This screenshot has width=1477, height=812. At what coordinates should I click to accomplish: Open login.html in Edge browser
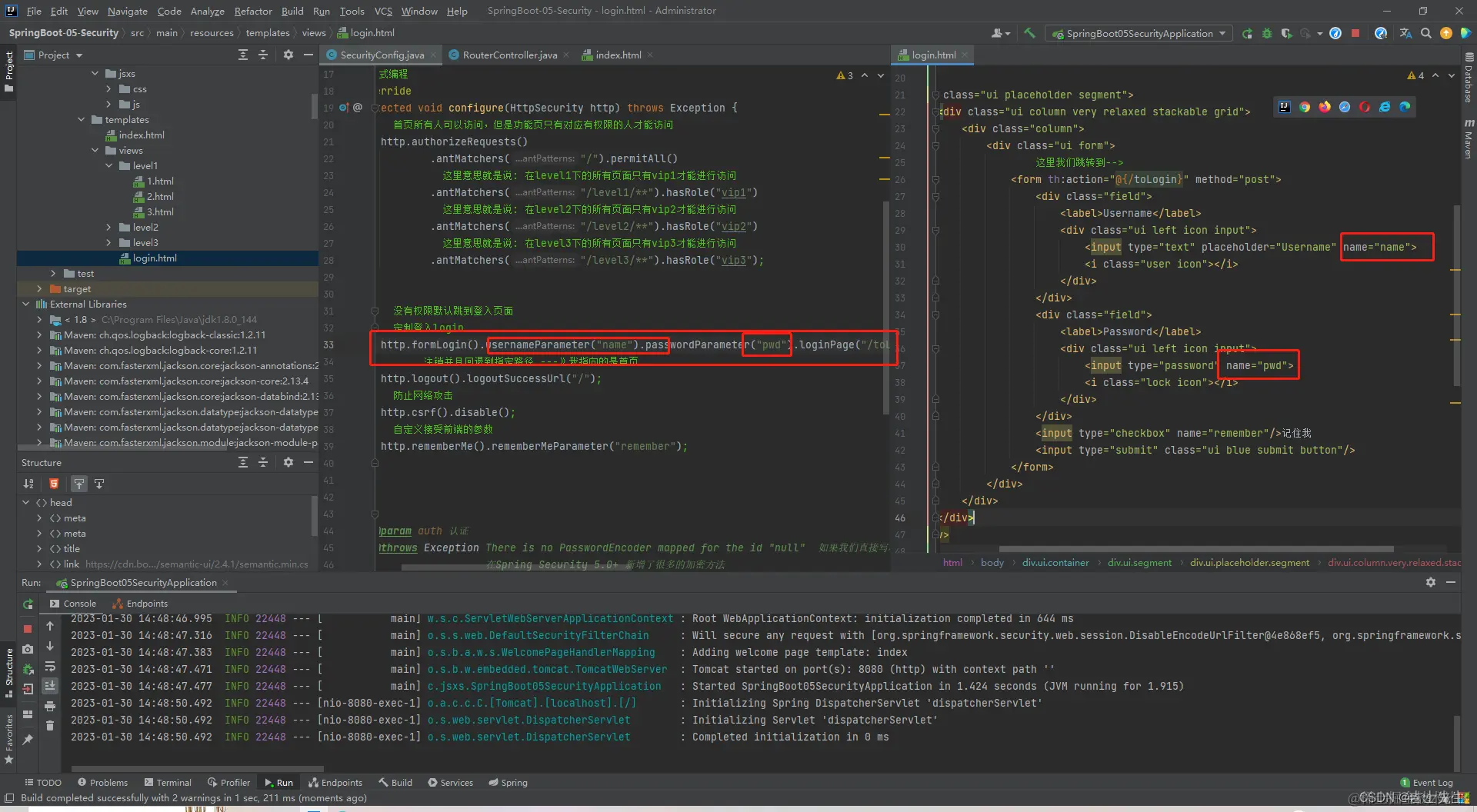(x=1405, y=107)
